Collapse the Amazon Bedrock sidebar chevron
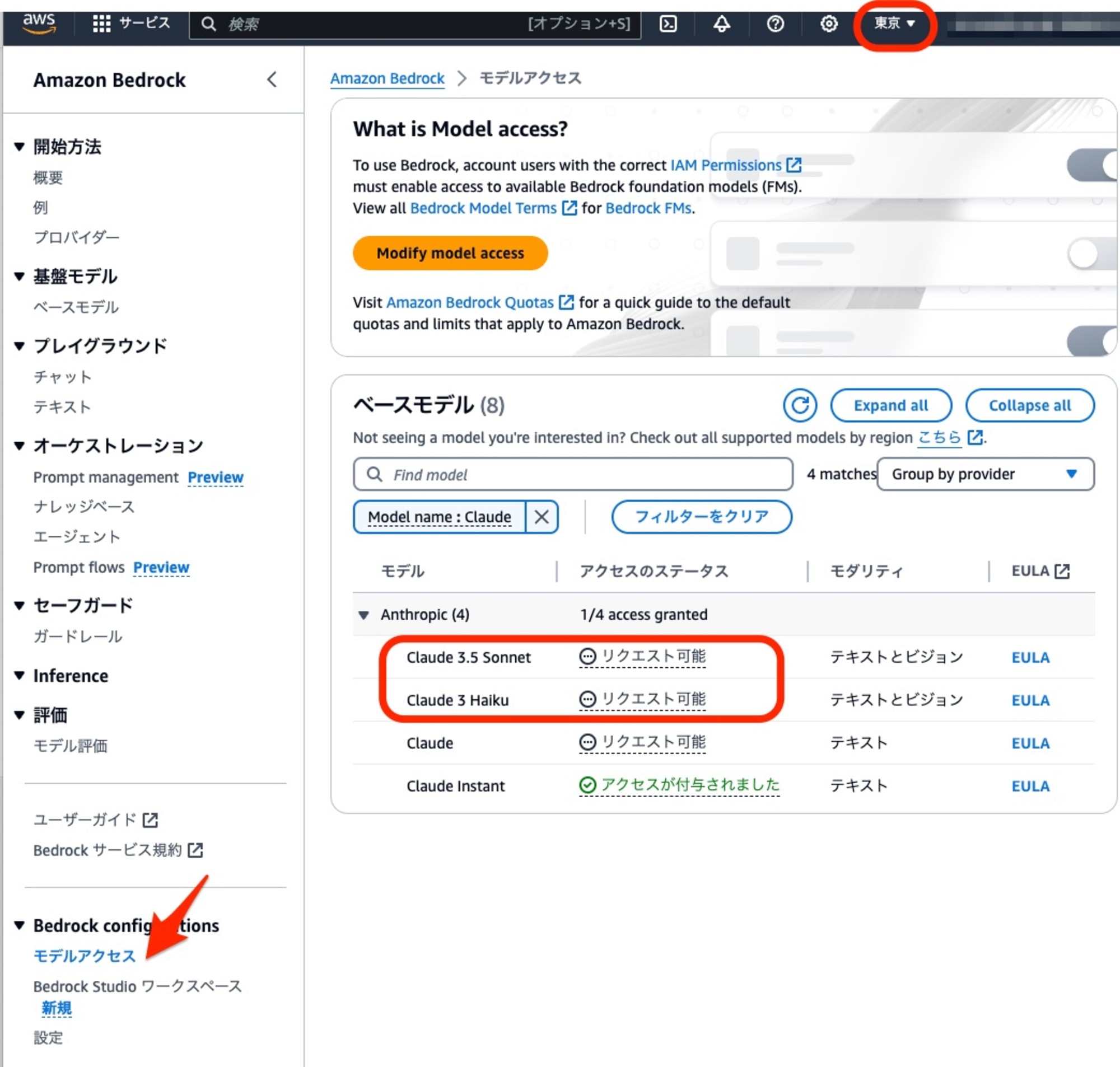 [272, 79]
